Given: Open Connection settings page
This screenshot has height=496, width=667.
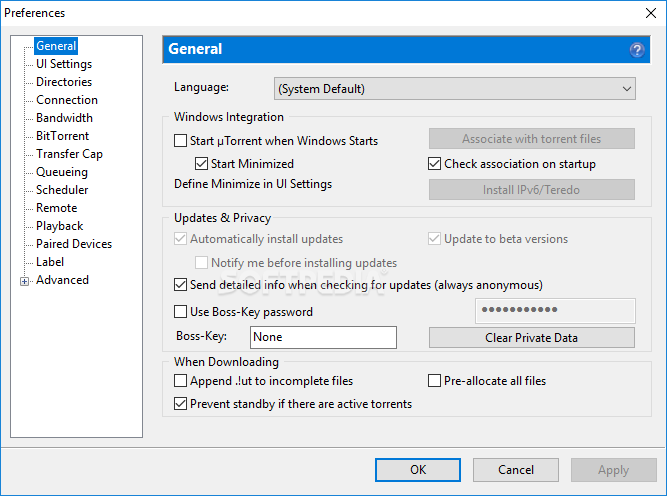Looking at the screenshot, I should pyautogui.click(x=67, y=100).
